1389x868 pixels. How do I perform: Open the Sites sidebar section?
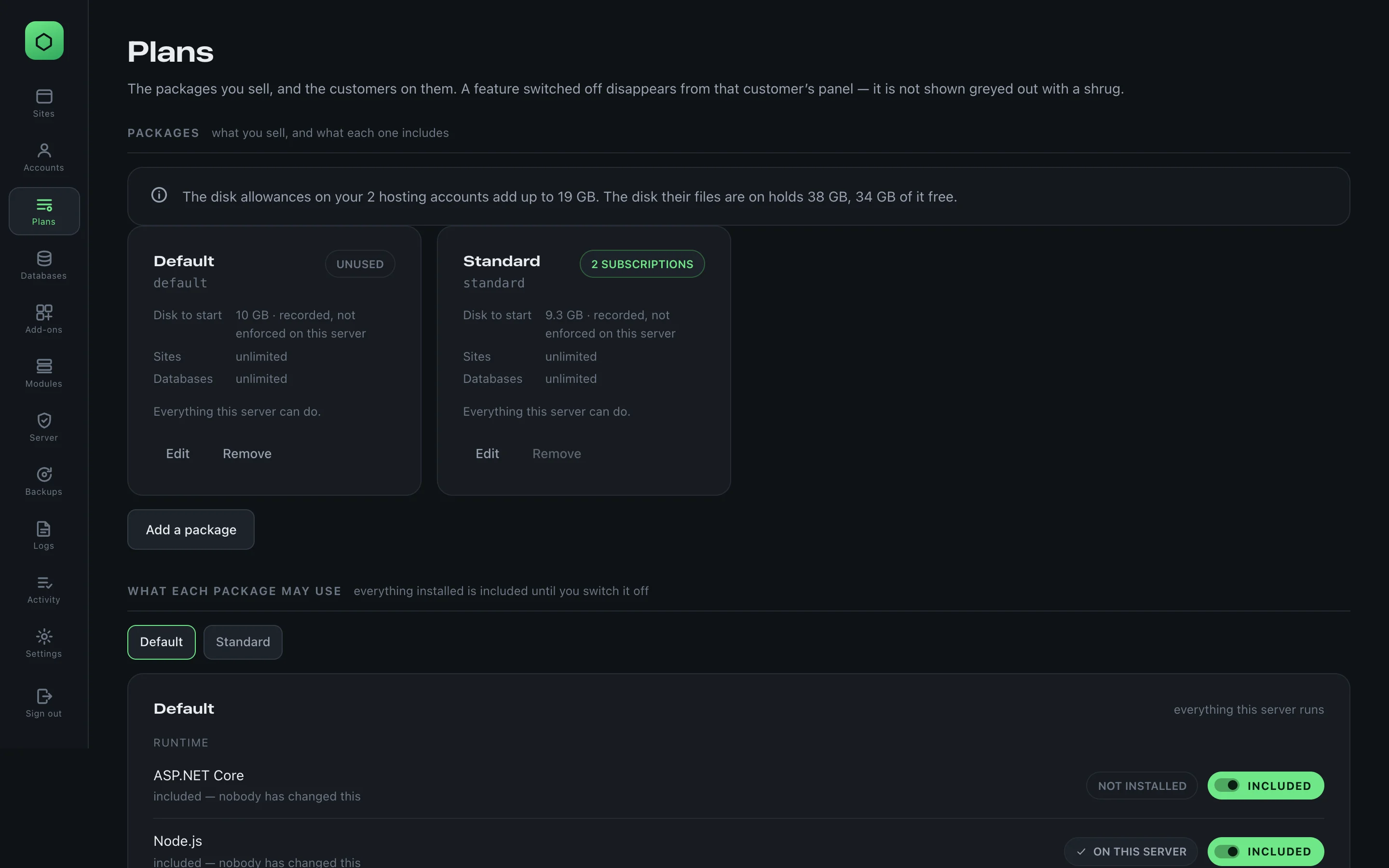(44, 103)
